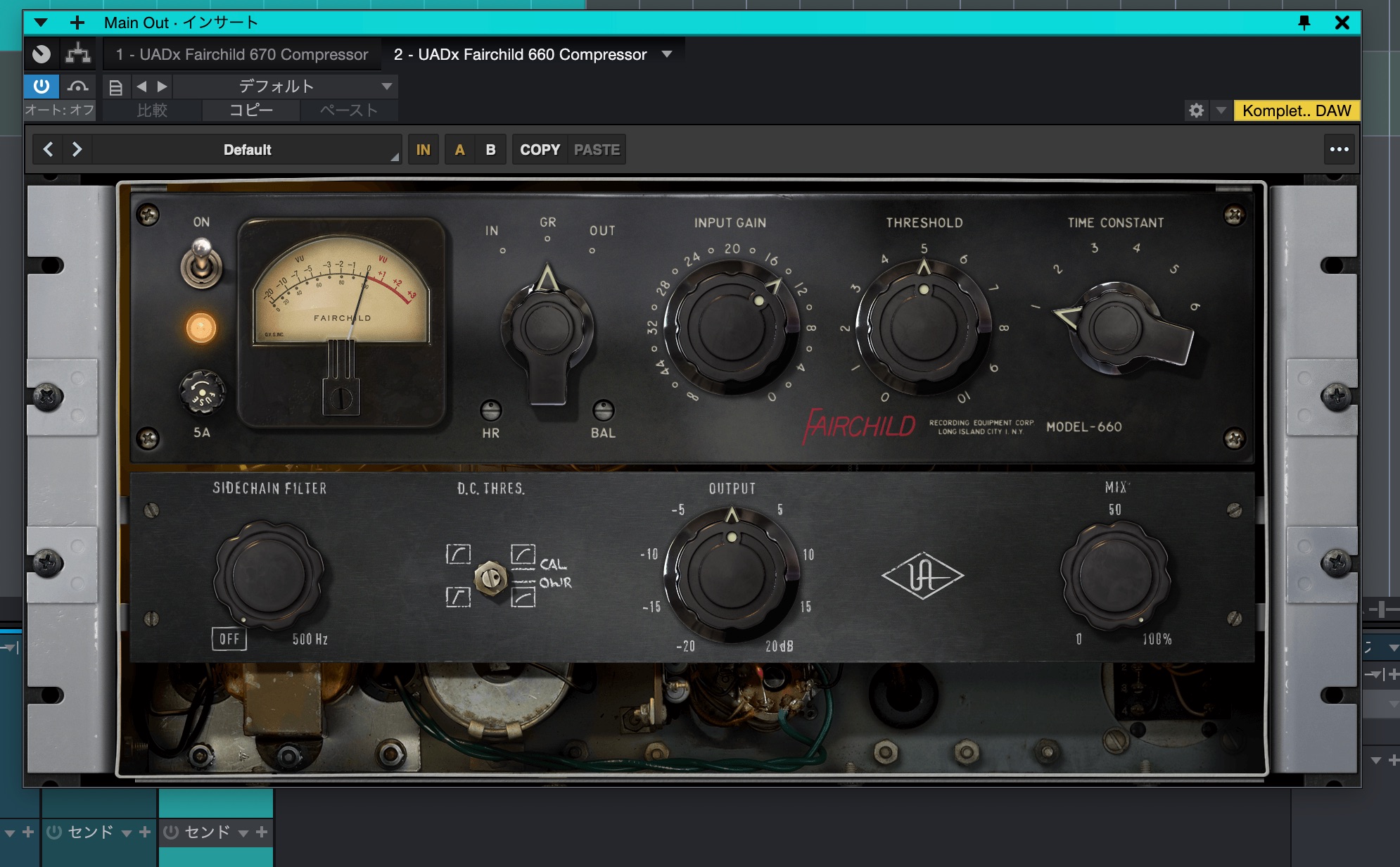The image size is (1400, 867).
Task: Open the settings gear icon
Action: click(1196, 110)
